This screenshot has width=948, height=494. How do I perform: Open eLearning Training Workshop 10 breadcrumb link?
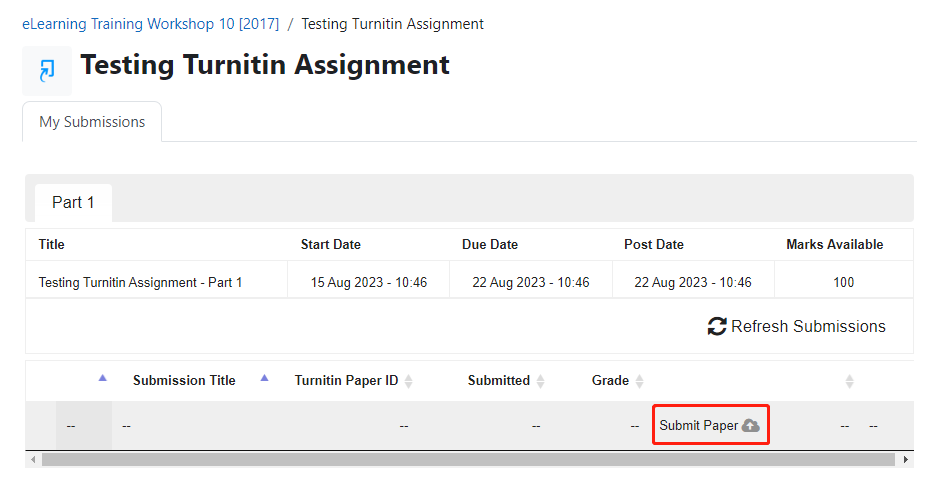pos(151,24)
